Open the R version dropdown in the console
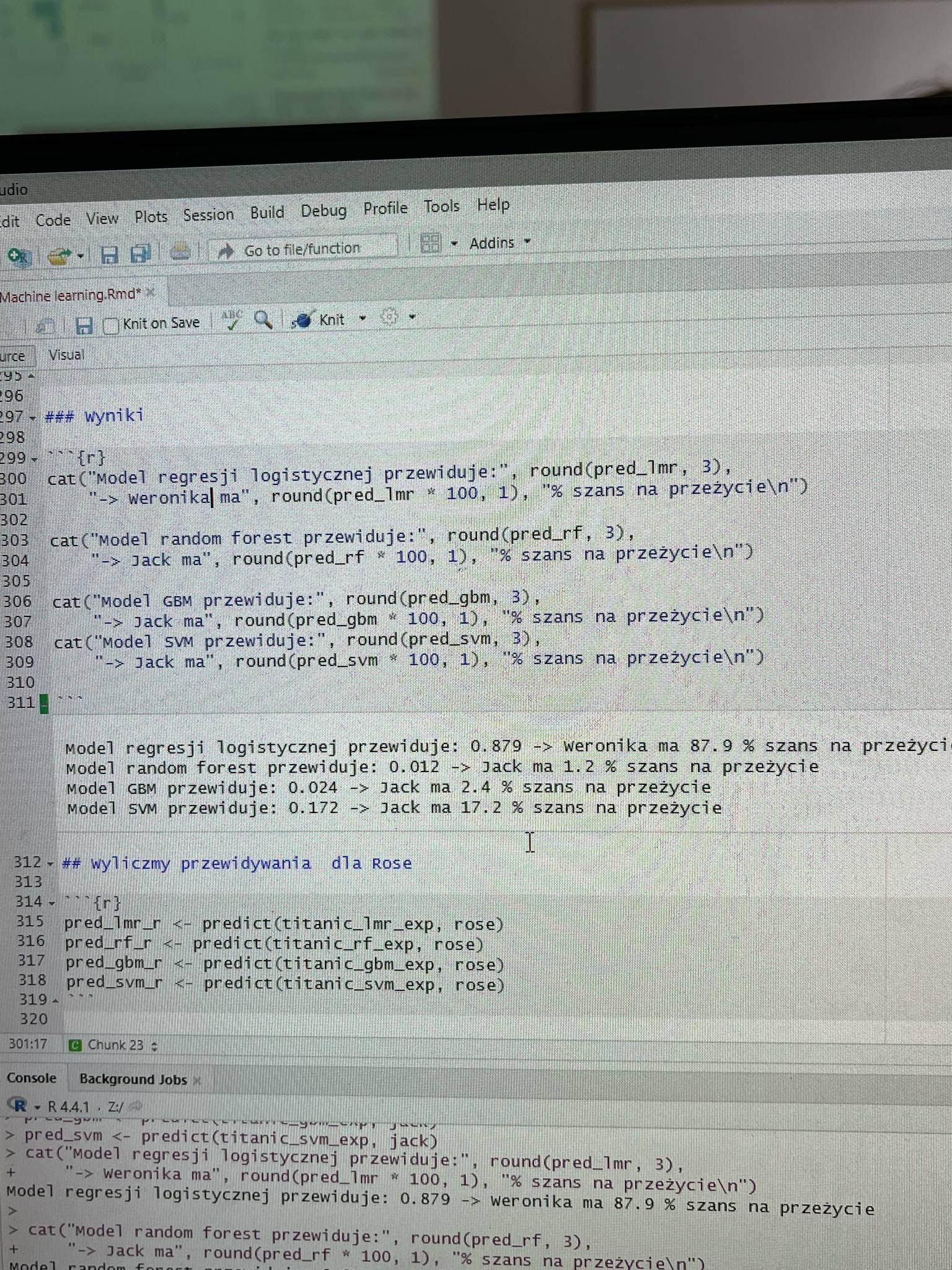The width and height of the screenshot is (952, 1270). (x=37, y=1107)
